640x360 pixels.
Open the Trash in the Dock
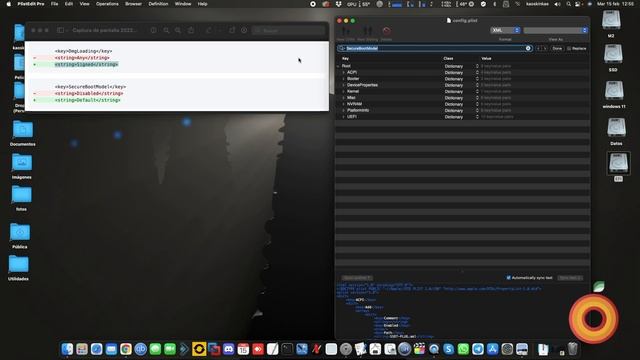click(x=573, y=349)
